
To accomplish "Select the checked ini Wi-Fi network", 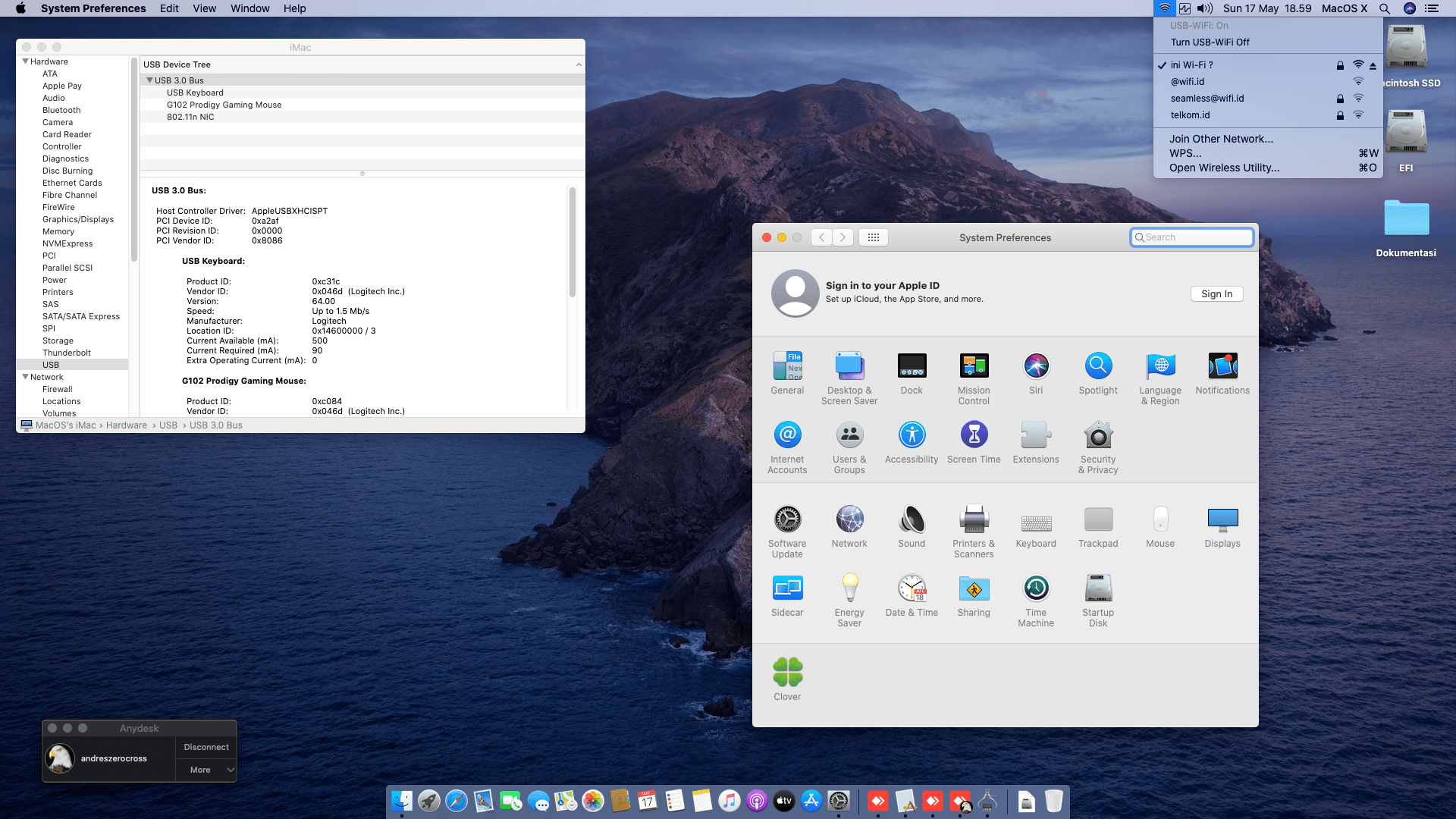I will (x=1191, y=65).
